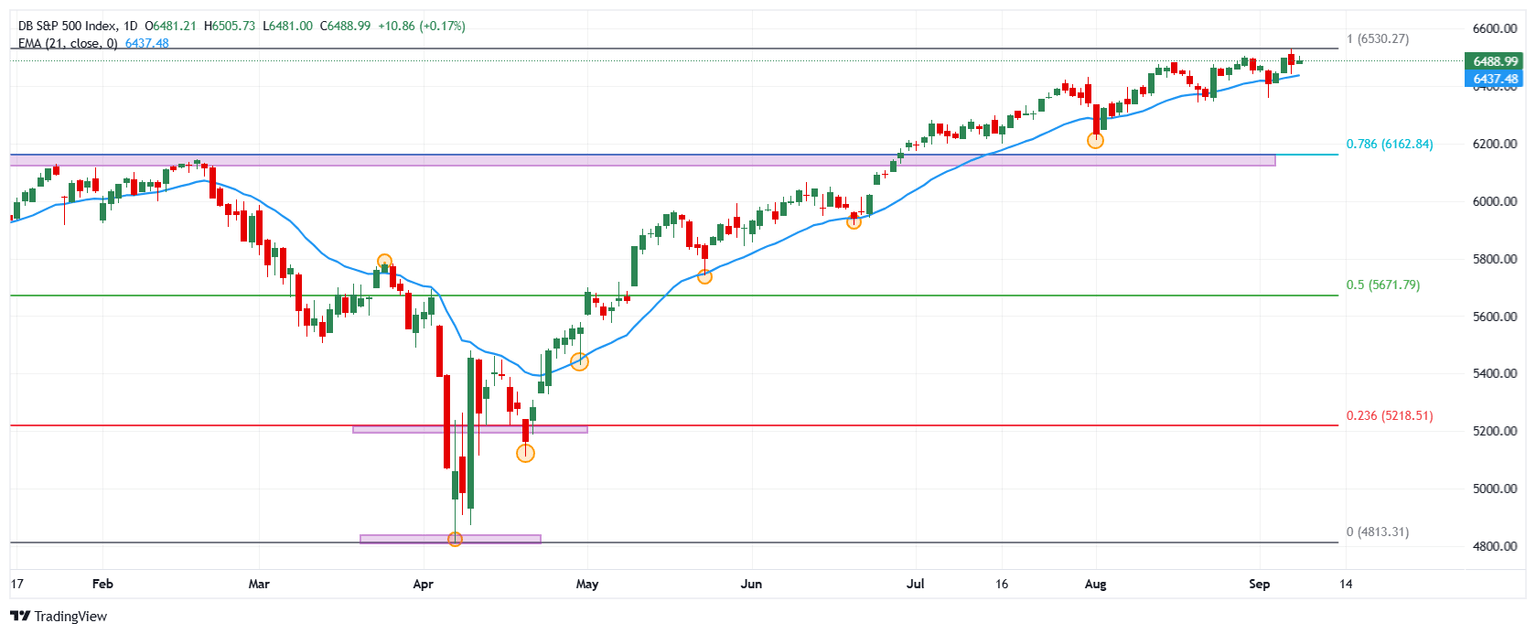Click the Fibonacci label '0 (4813.31)'

click(1377, 532)
